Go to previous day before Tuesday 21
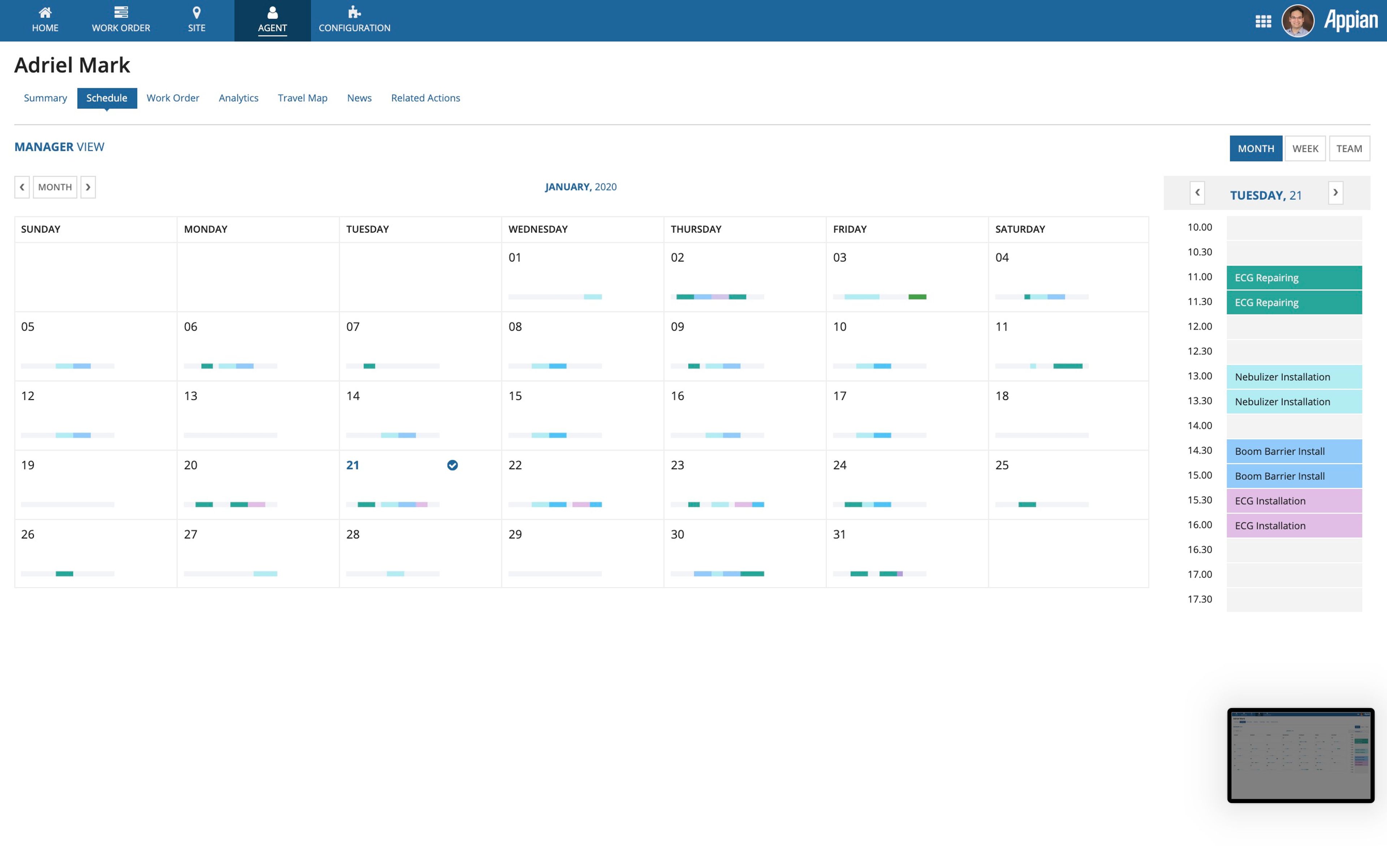This screenshot has height=868, width=1387. click(1197, 192)
